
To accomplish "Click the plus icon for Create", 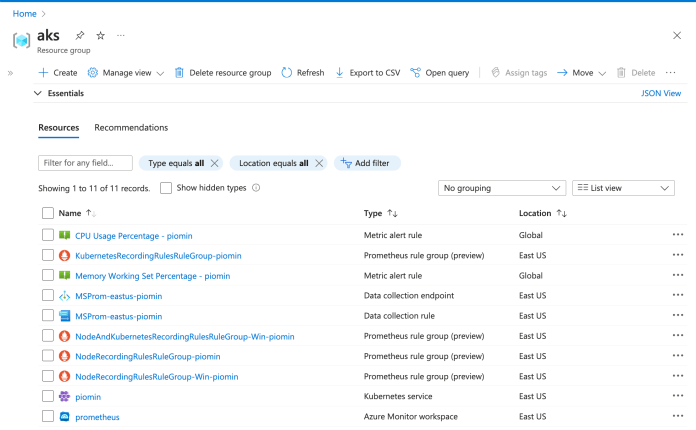I will coord(43,73).
